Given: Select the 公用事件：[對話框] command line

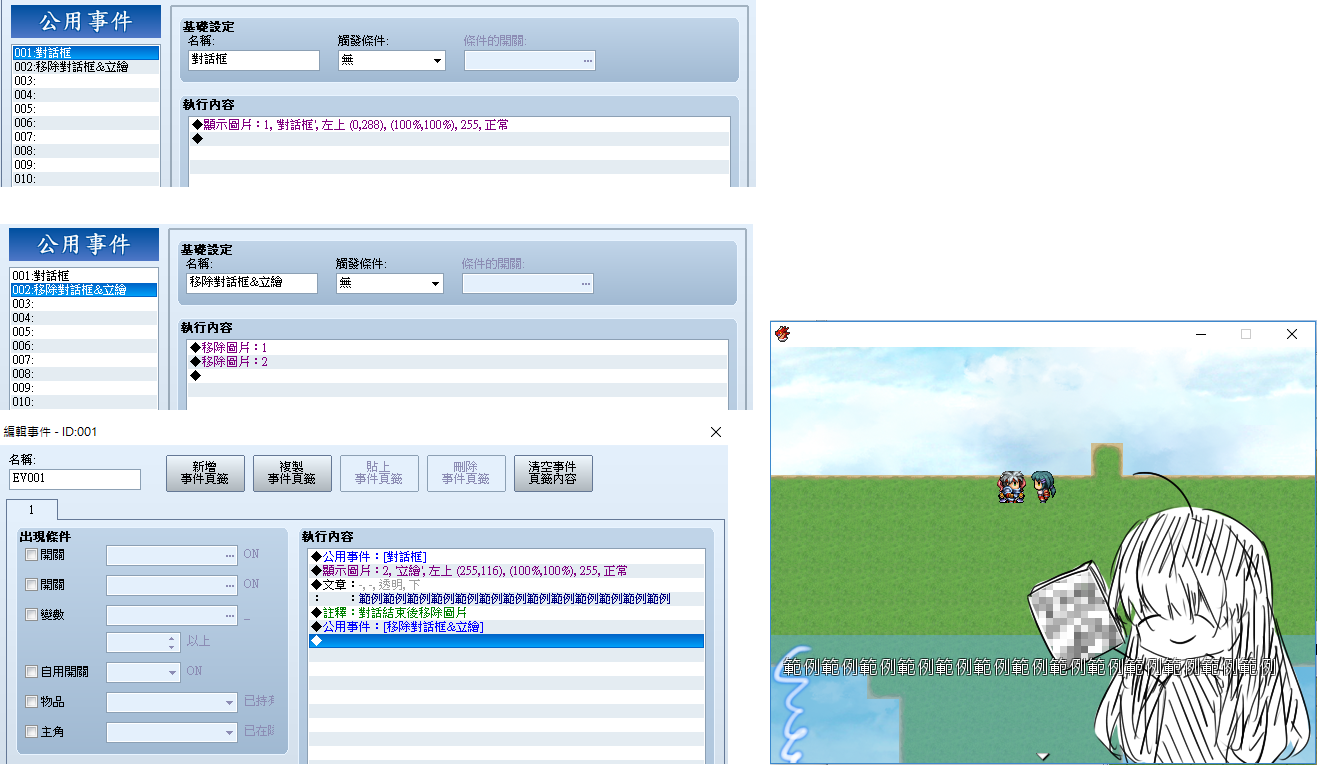Looking at the screenshot, I should point(507,557).
